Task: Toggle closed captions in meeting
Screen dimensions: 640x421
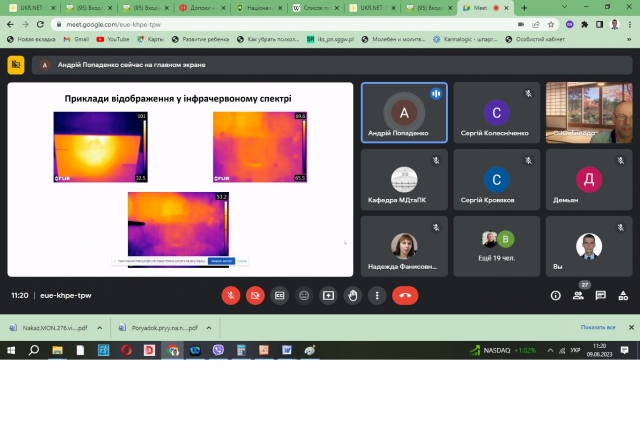Action: point(280,295)
